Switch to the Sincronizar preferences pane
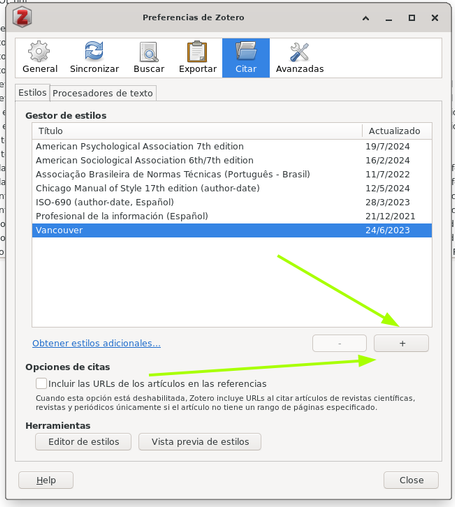Image resolution: width=455 pixels, height=507 pixels. coord(94,58)
